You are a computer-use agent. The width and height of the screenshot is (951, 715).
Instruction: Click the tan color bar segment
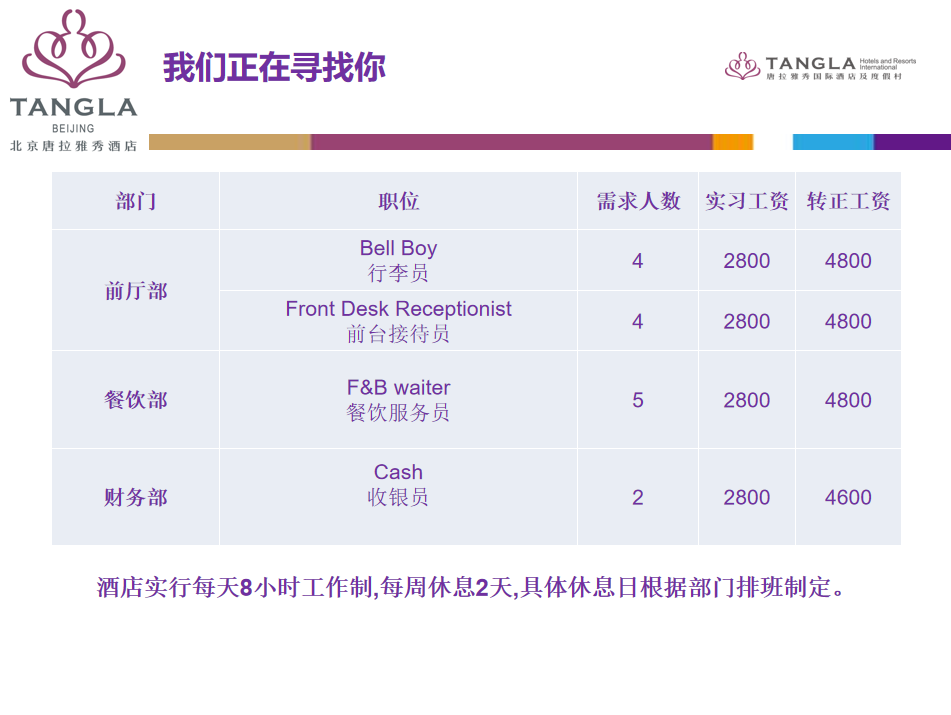coord(229,142)
